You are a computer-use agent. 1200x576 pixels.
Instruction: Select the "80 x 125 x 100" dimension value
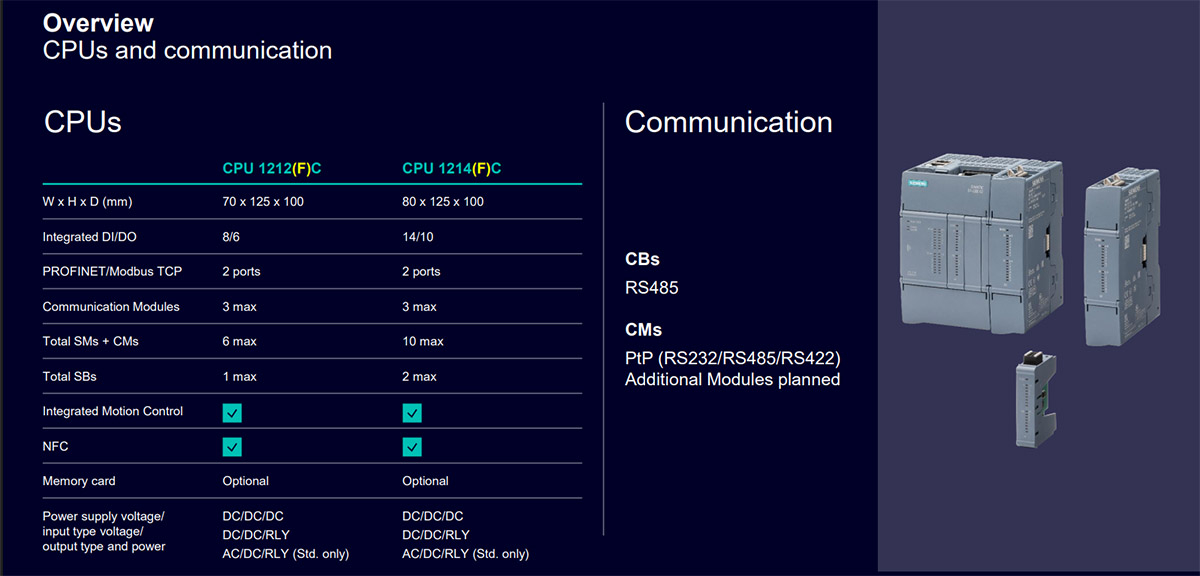tap(443, 202)
